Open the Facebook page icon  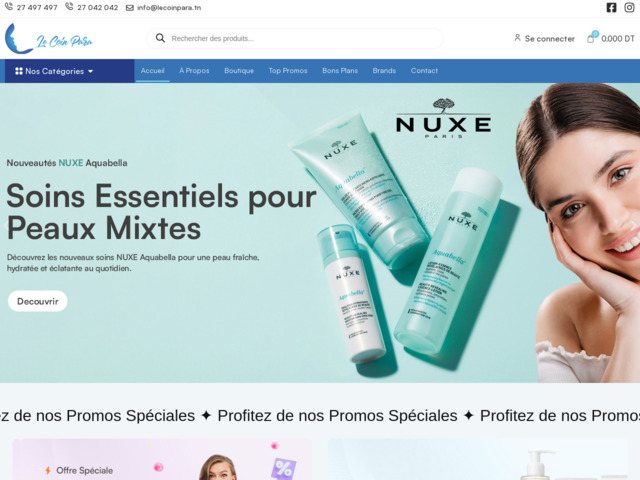[x=611, y=7]
